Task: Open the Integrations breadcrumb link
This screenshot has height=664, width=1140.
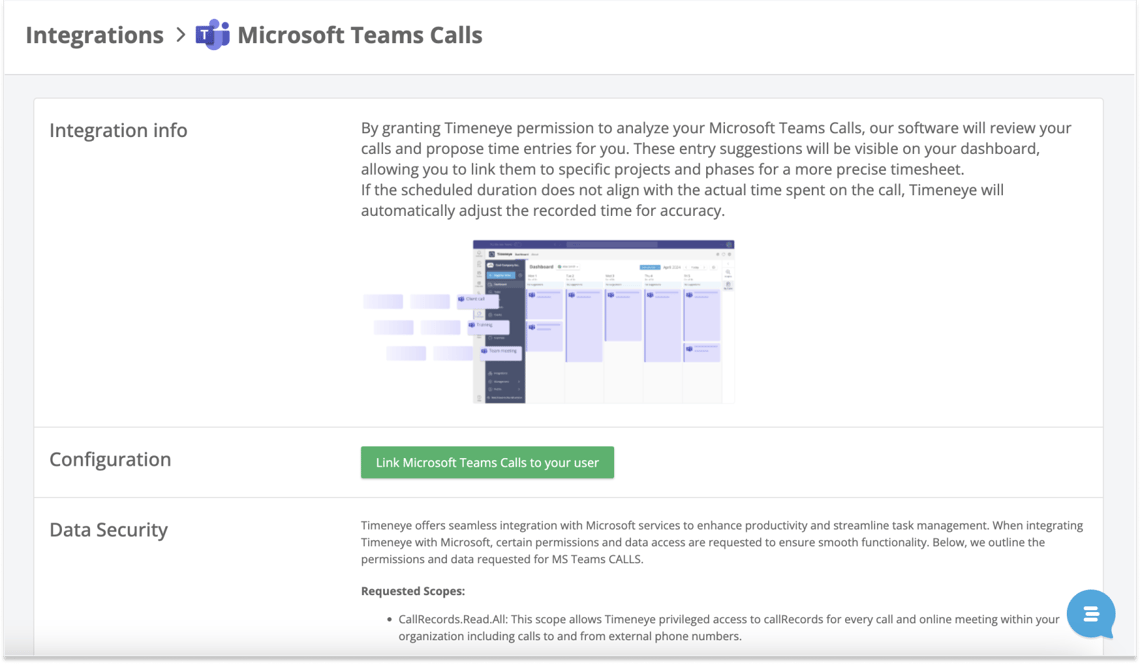Action: pos(94,35)
